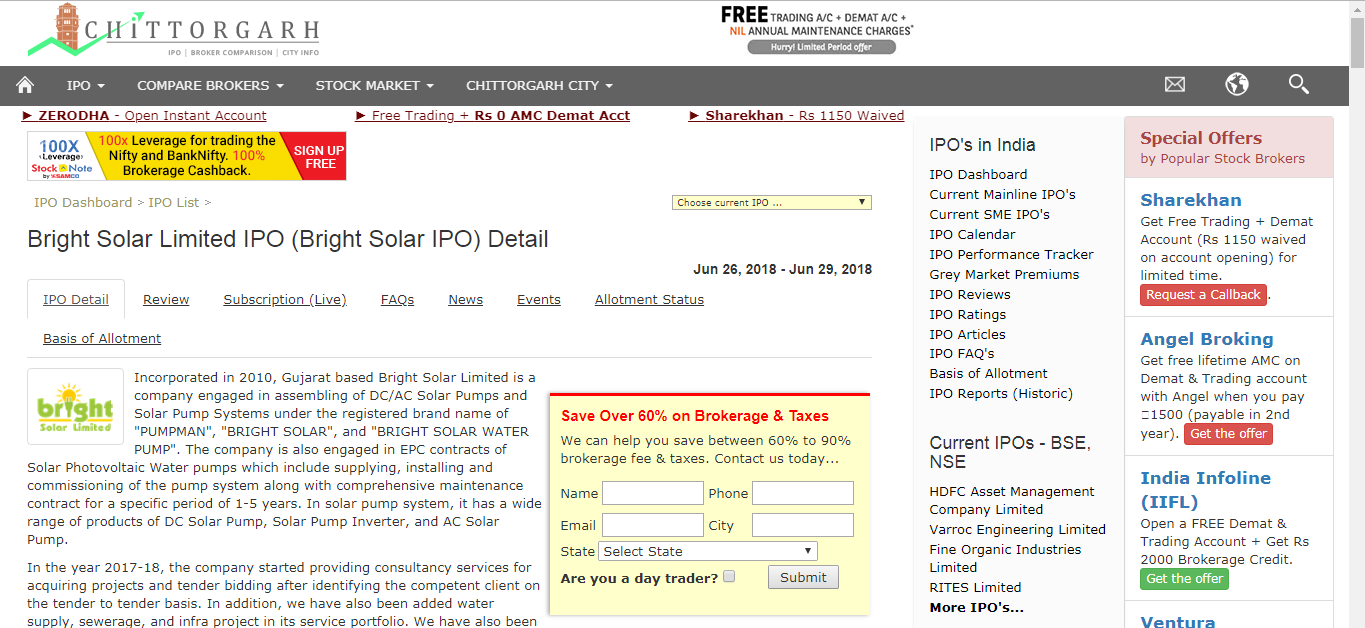
Task: Open India Infoline (IIFL) heading link
Action: [1205, 490]
